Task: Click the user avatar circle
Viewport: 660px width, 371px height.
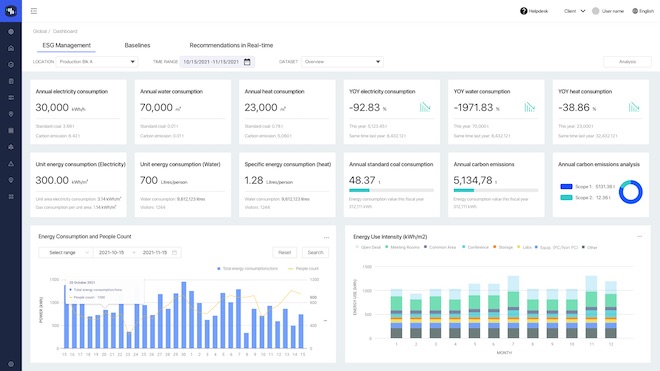Action: (x=596, y=11)
